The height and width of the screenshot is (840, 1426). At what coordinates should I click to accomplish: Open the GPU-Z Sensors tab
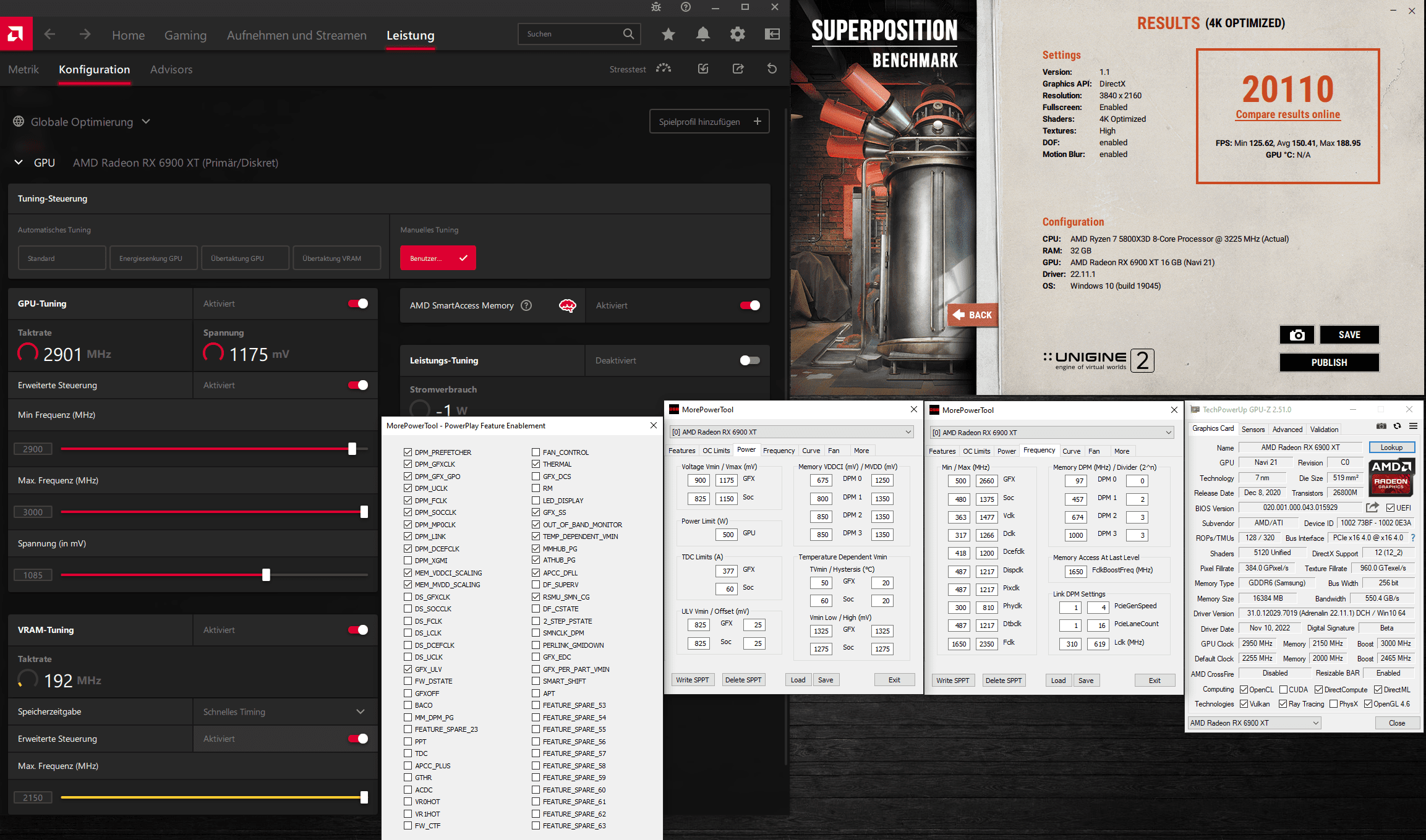[x=1253, y=430]
